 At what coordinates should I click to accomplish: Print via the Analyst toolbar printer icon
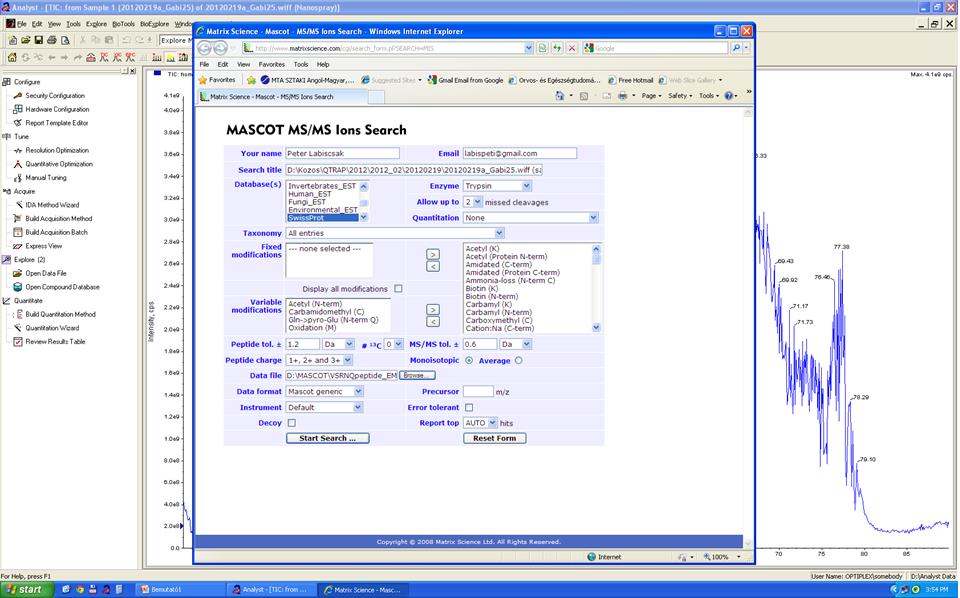click(51, 40)
